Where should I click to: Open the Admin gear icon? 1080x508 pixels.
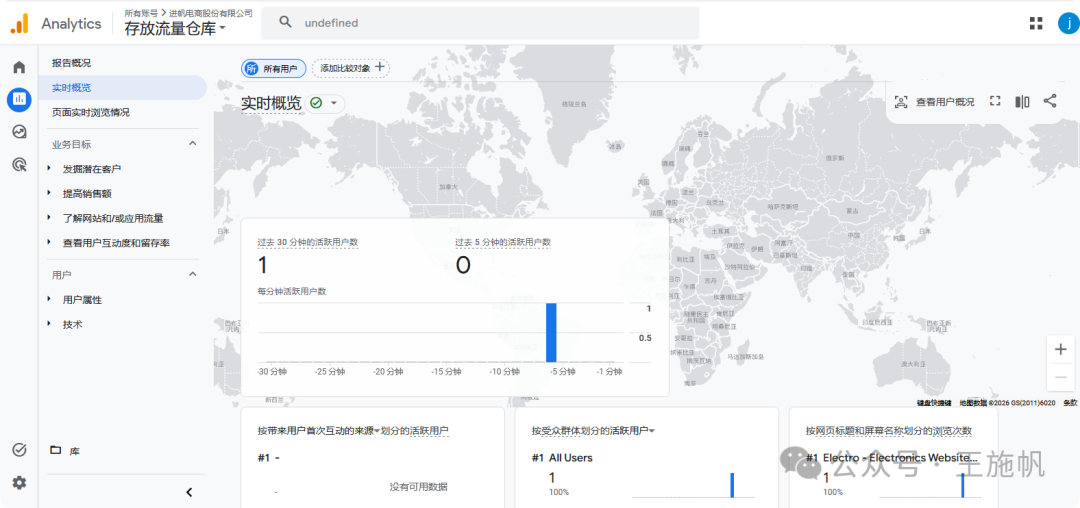(x=19, y=483)
